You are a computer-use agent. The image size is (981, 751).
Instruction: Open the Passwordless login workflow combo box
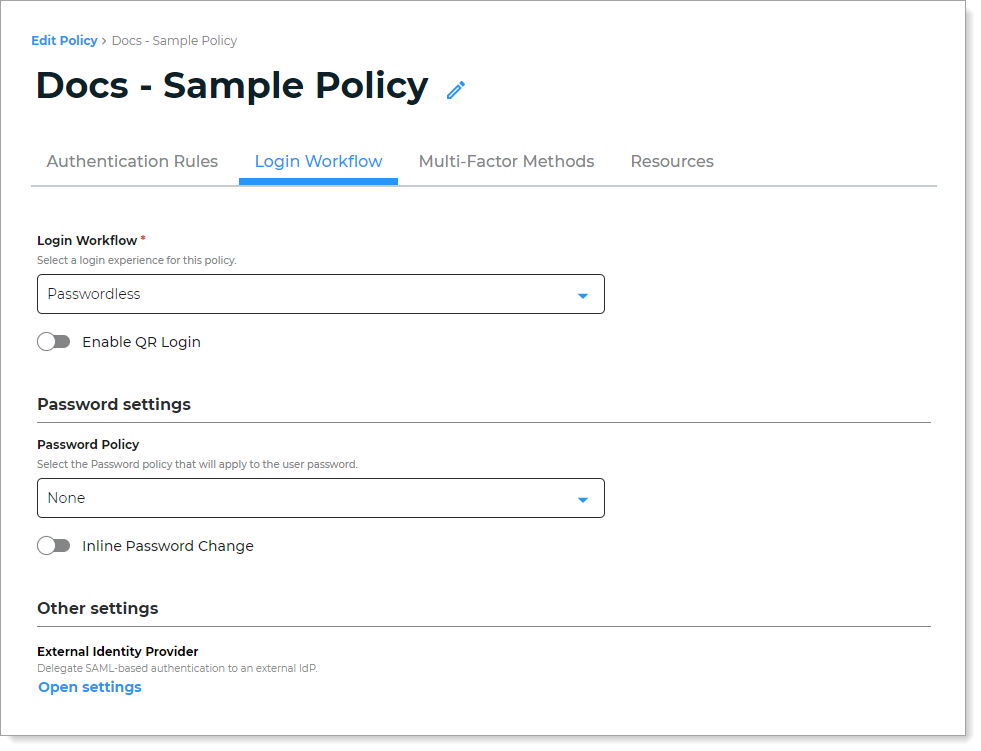point(320,295)
